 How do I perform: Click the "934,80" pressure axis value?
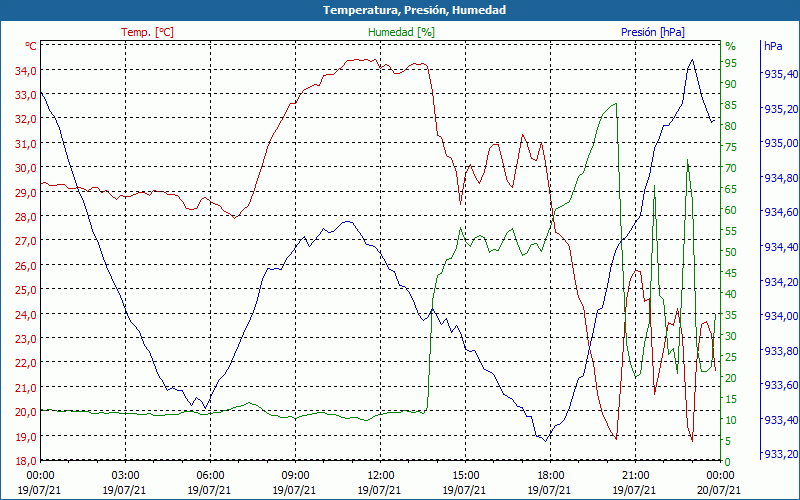781,178
